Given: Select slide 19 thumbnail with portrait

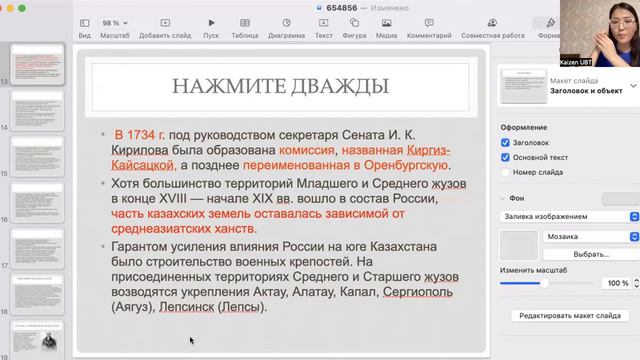Looking at the screenshot, I should 37,339.
